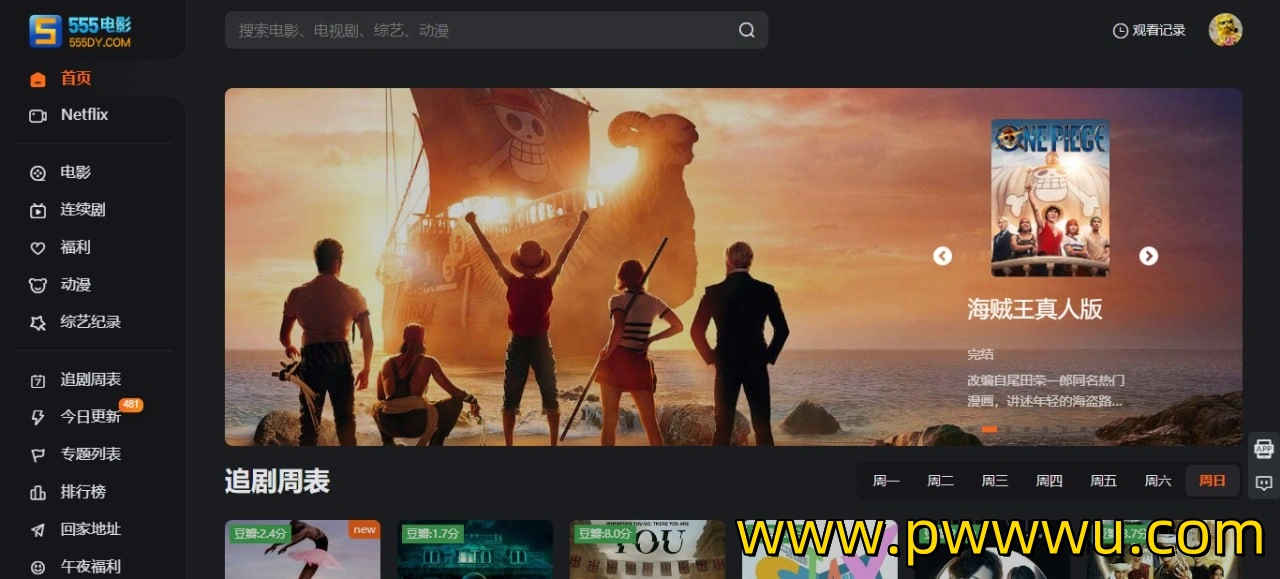Select the flag icon beside 专题列表
Screen dimensions: 1280x579
click(38, 455)
